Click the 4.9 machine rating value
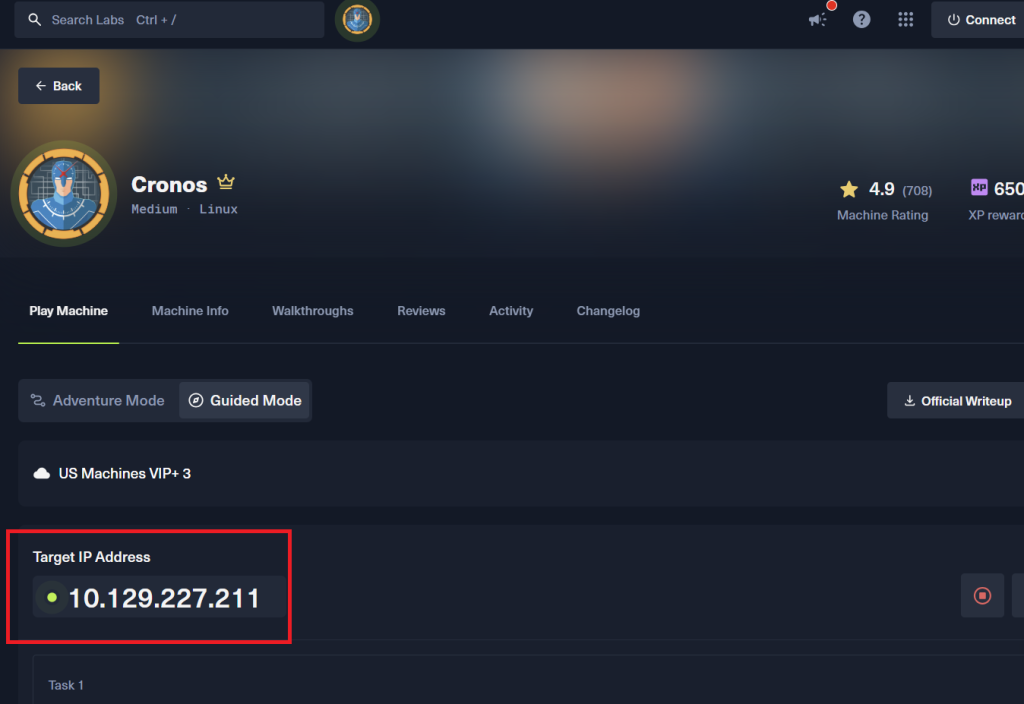The image size is (1024, 704). point(881,189)
